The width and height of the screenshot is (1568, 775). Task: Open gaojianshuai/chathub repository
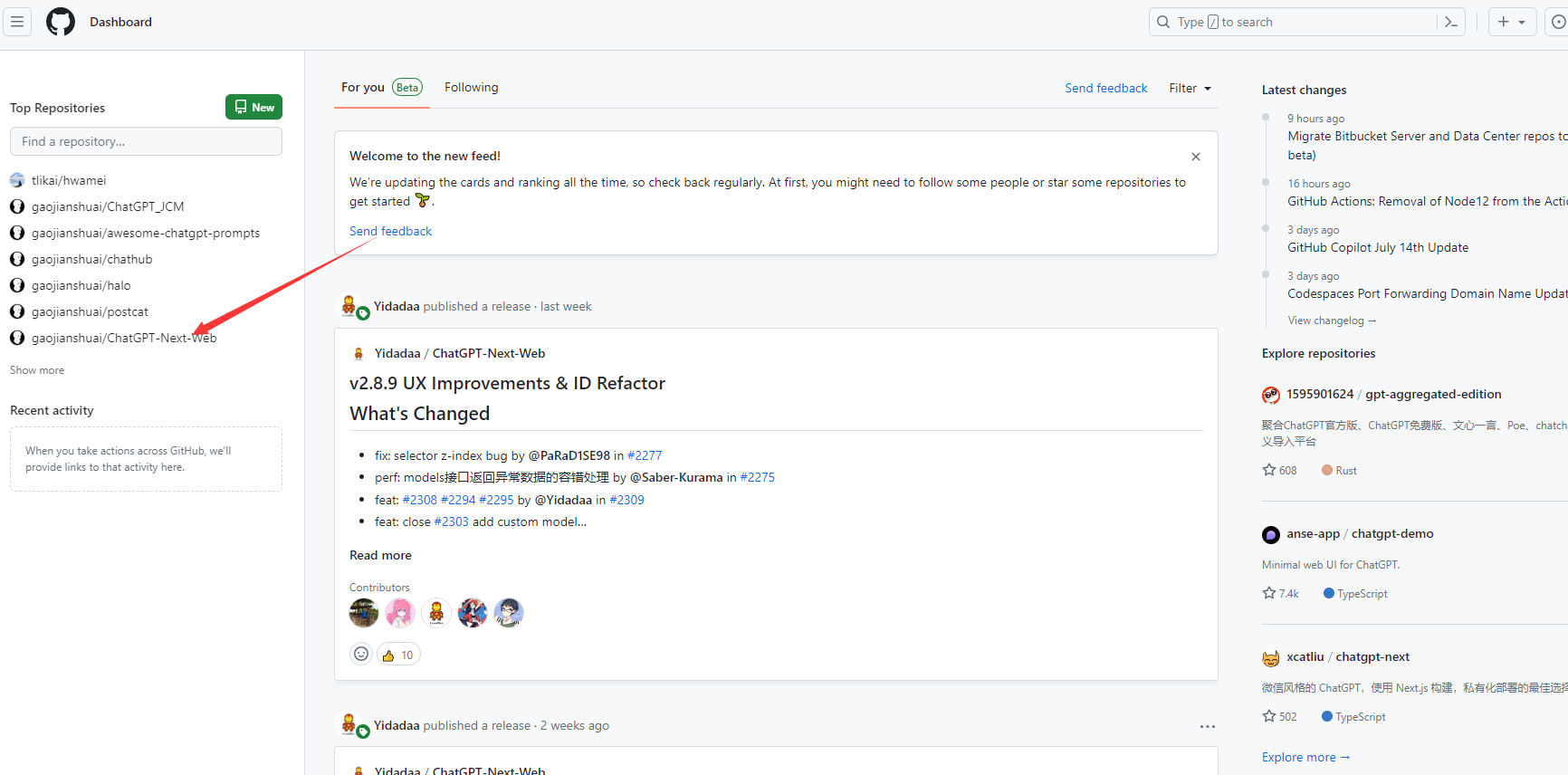pos(92,259)
